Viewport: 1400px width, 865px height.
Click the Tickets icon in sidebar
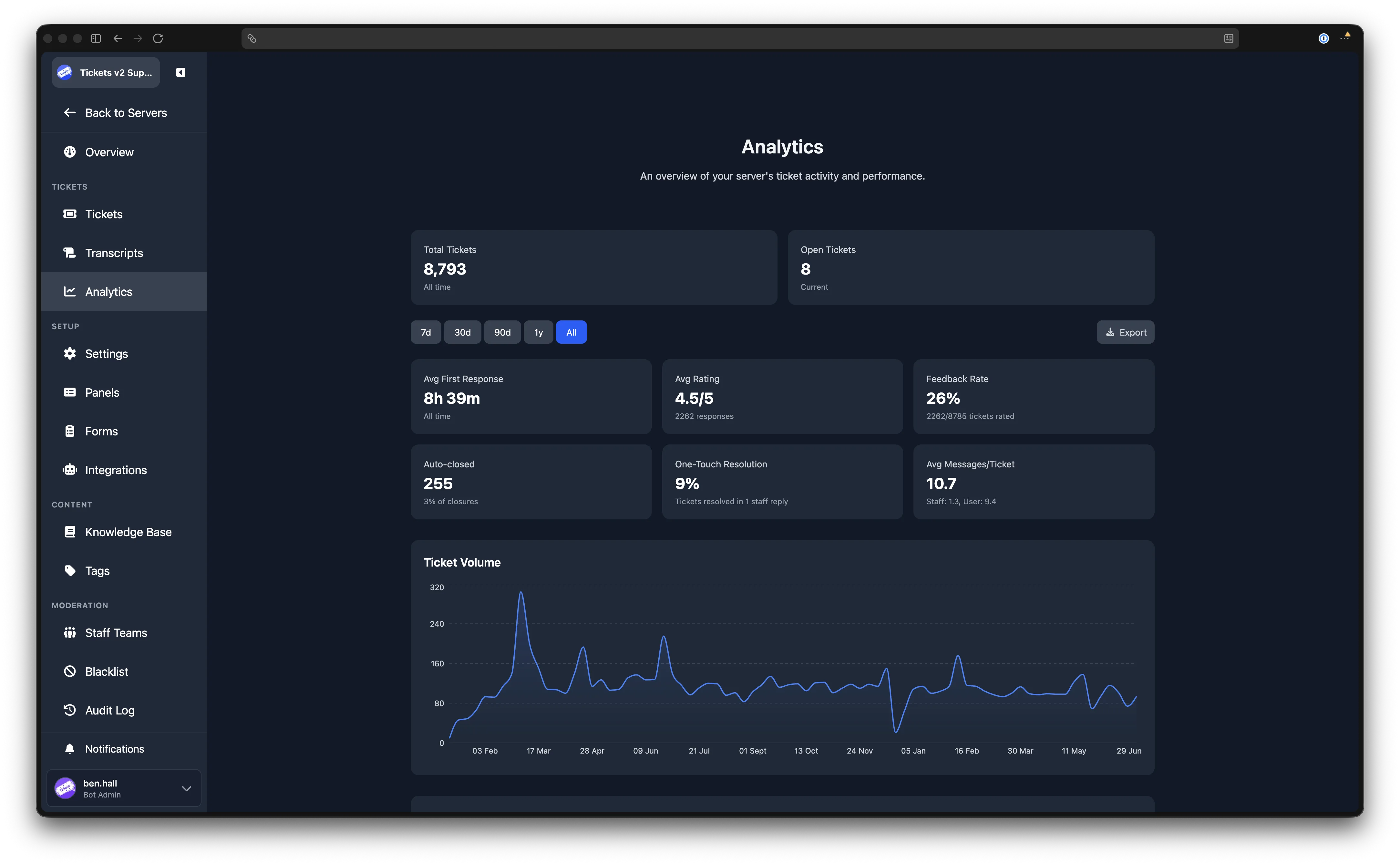click(70, 214)
